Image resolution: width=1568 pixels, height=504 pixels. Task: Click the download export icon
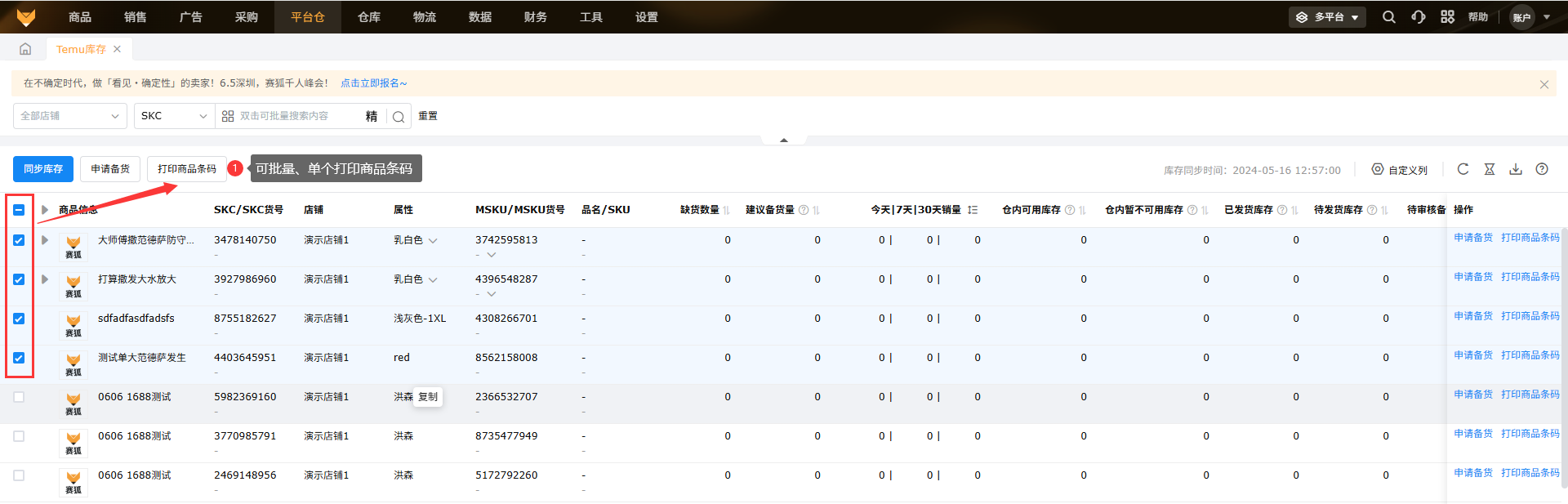click(1516, 169)
